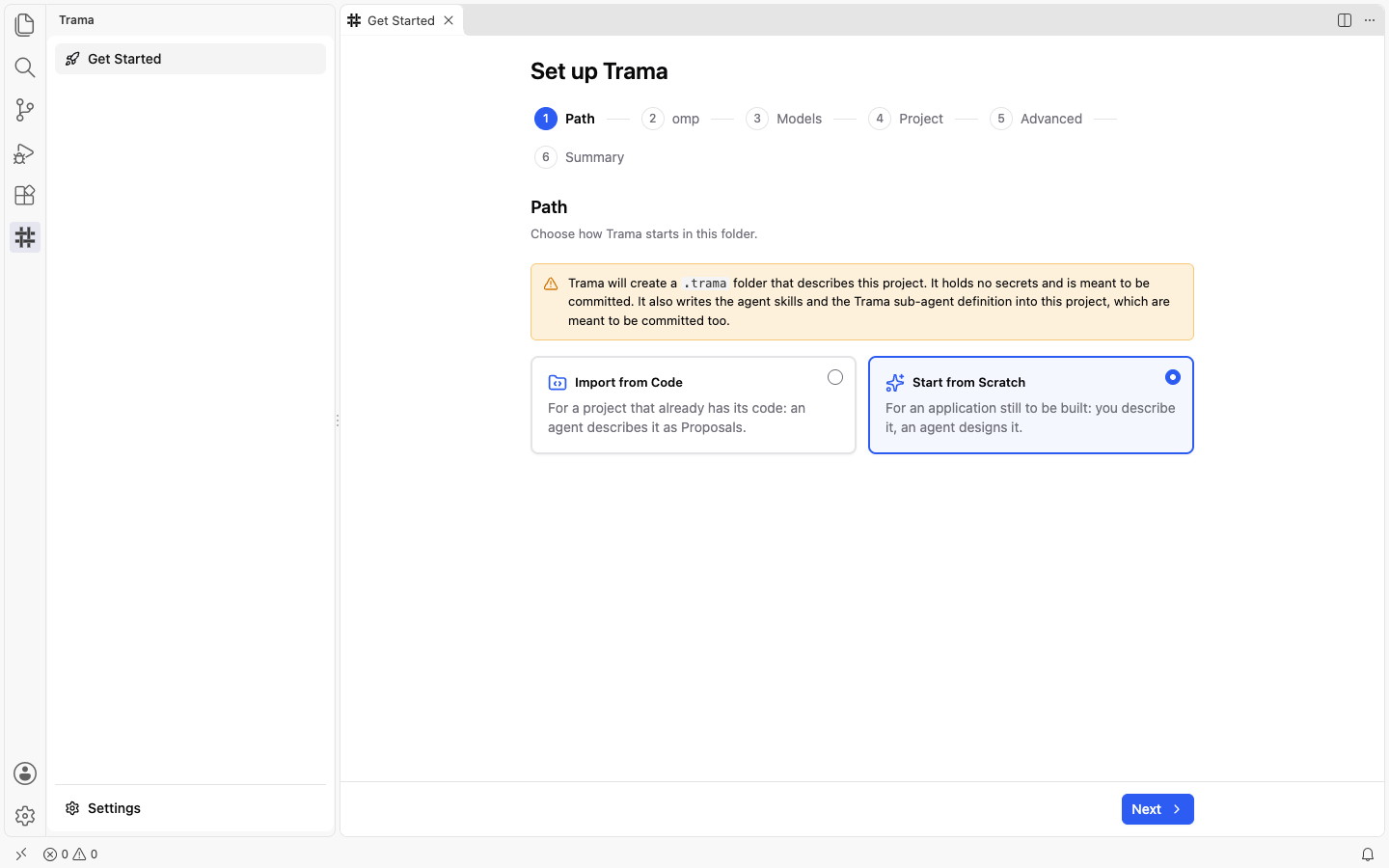Go to step 2 omp
Screen dimensions: 1389x868
click(671, 119)
